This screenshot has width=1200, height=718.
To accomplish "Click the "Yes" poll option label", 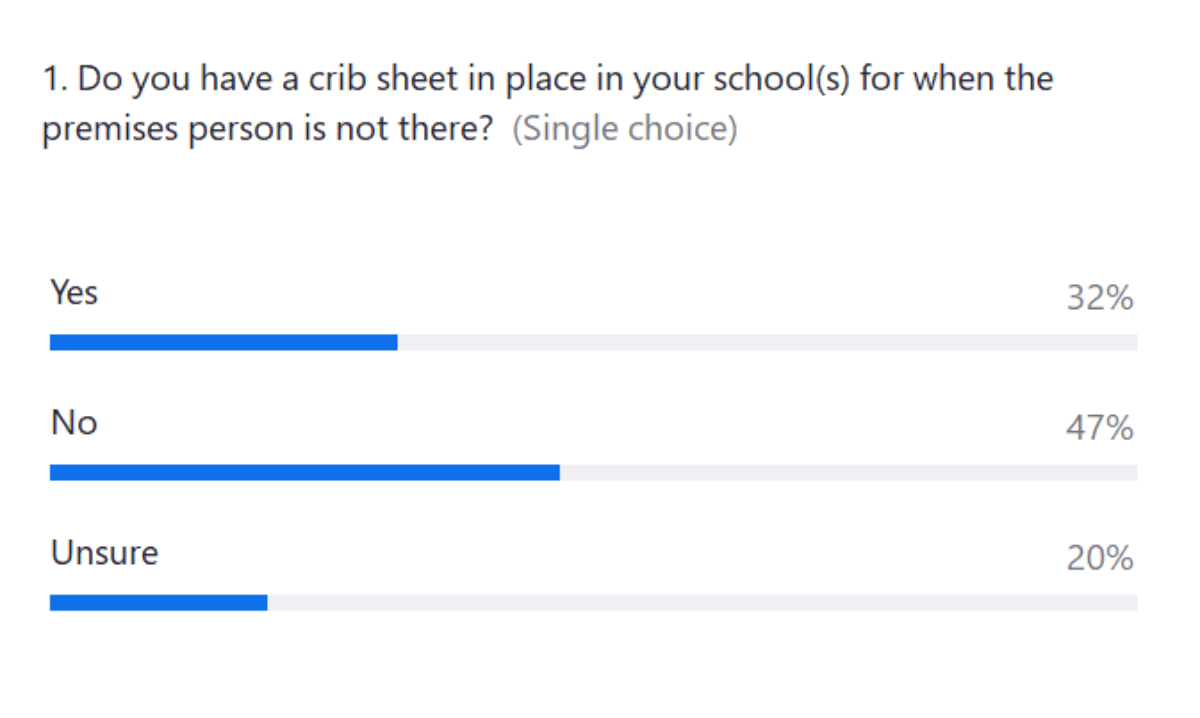I will click(x=74, y=293).
